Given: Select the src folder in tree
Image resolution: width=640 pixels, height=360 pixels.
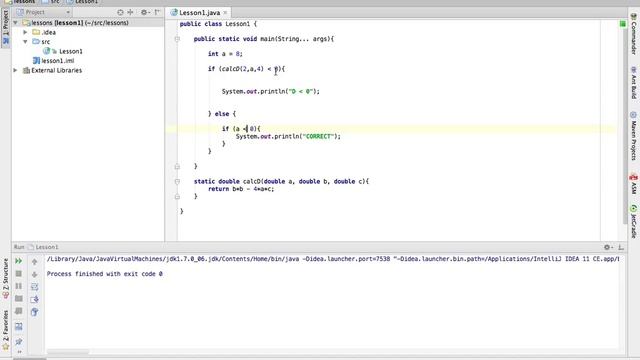Looking at the screenshot, I should [x=45, y=42].
